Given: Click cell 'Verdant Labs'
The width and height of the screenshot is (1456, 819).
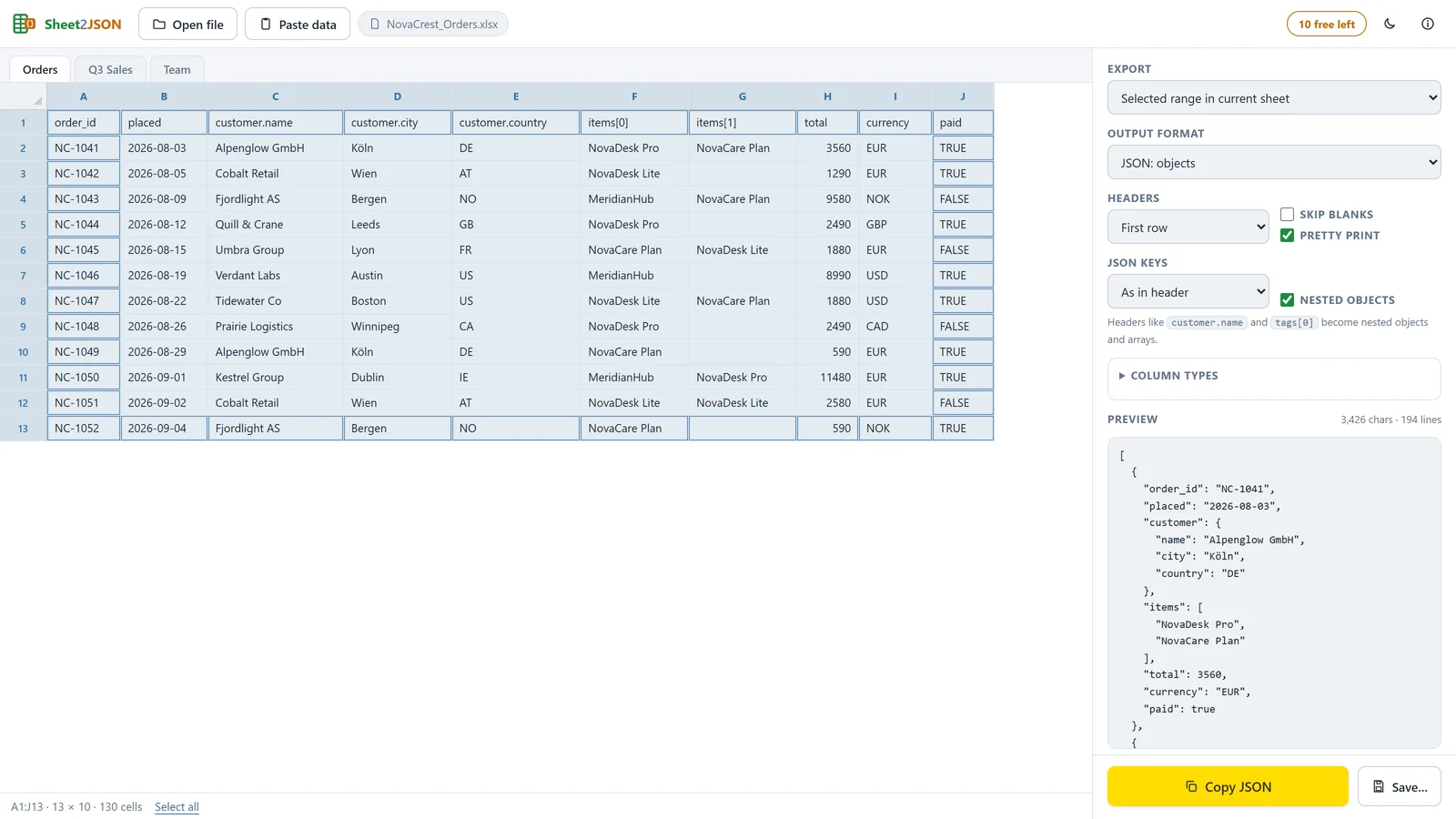Looking at the screenshot, I should pyautogui.click(x=276, y=275).
